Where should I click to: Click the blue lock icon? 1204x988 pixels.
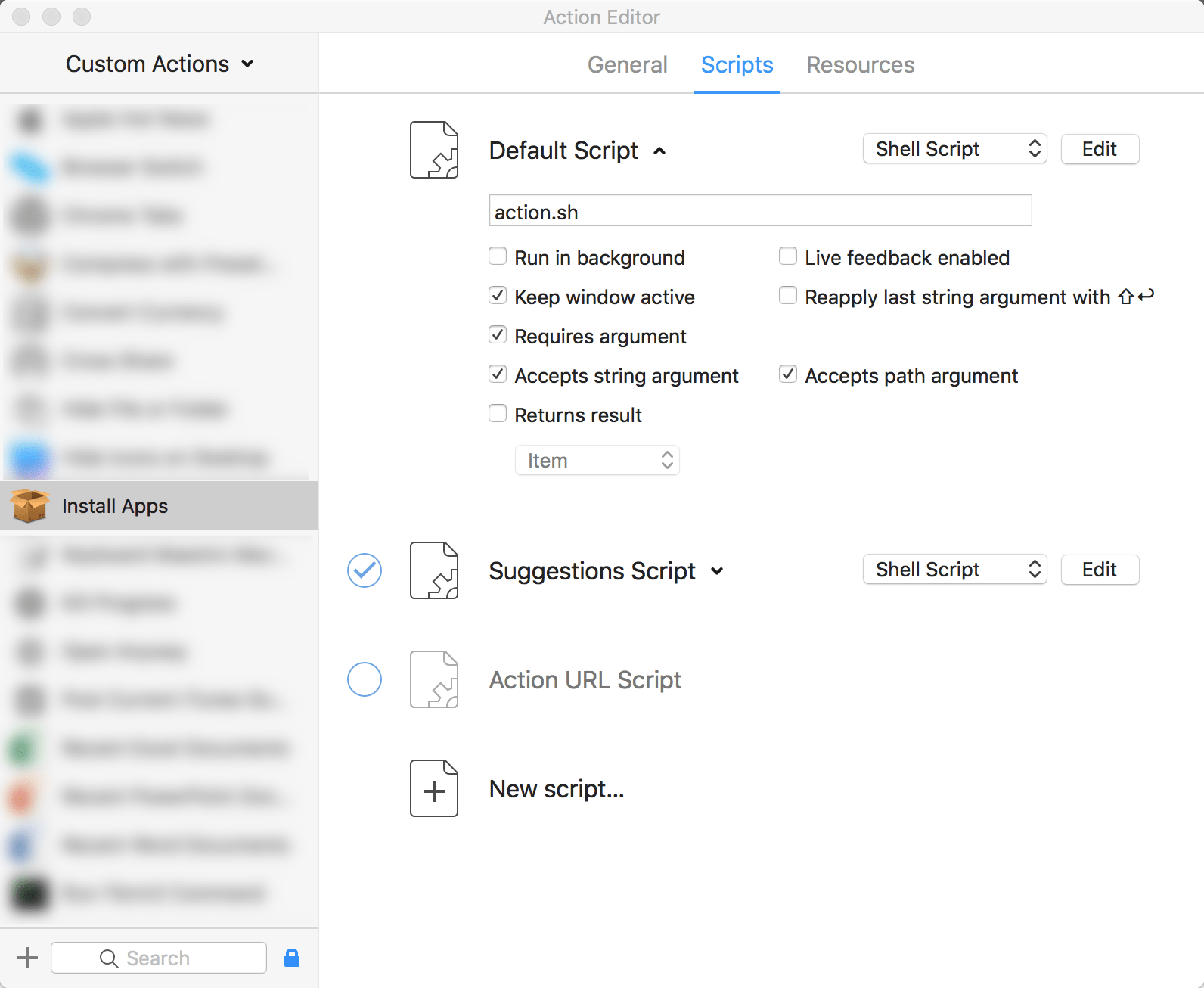pos(292,958)
